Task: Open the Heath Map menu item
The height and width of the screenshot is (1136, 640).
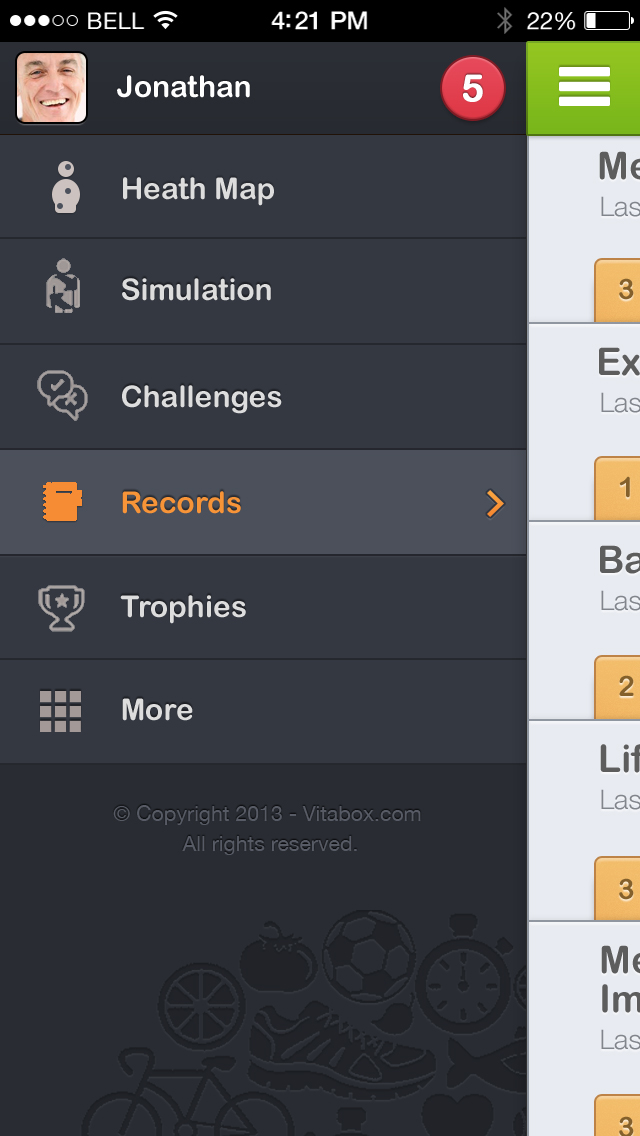Action: tap(197, 189)
